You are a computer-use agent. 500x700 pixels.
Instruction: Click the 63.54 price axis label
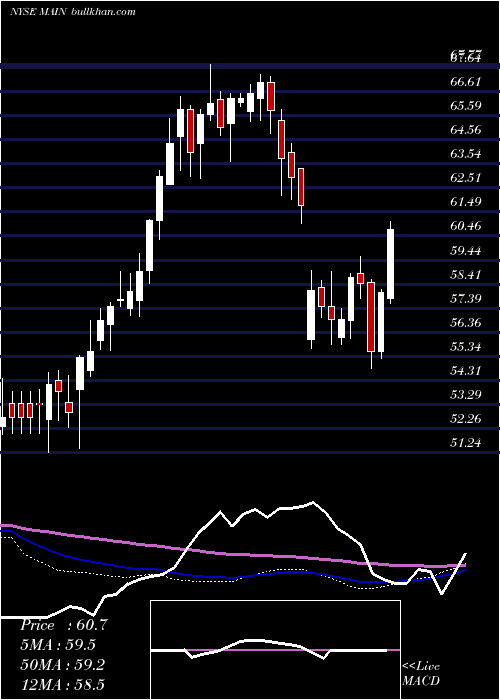point(466,154)
